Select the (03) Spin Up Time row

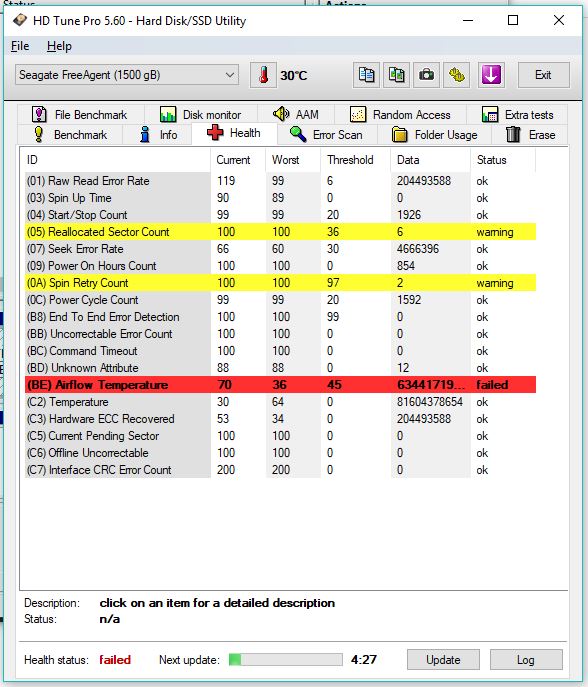[x=280, y=198]
